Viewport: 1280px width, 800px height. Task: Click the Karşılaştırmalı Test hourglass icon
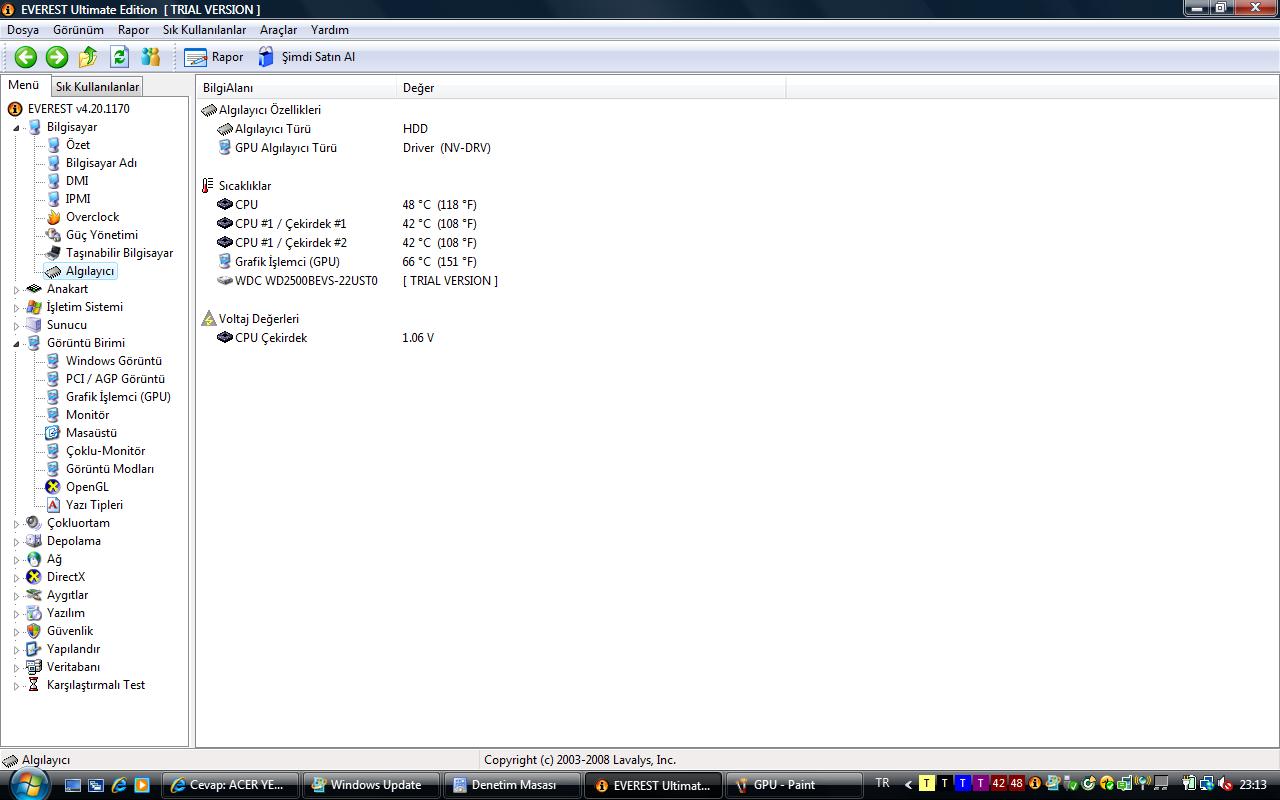click(x=34, y=685)
